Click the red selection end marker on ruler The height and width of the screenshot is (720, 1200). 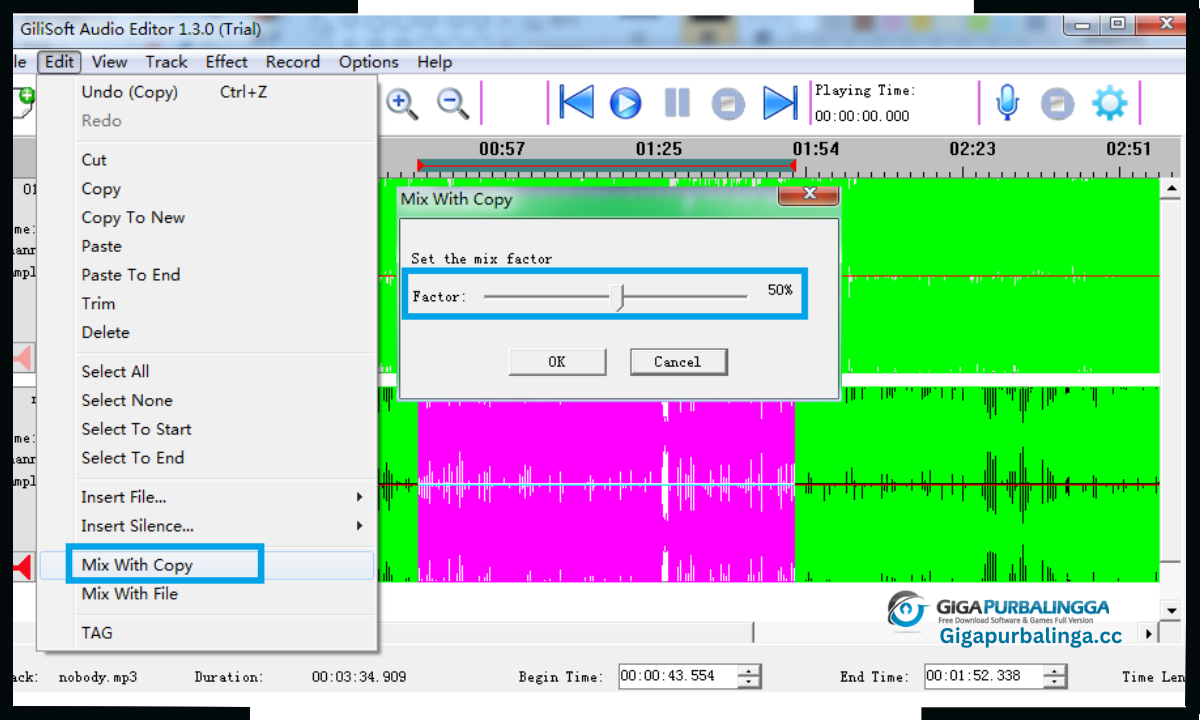click(793, 166)
